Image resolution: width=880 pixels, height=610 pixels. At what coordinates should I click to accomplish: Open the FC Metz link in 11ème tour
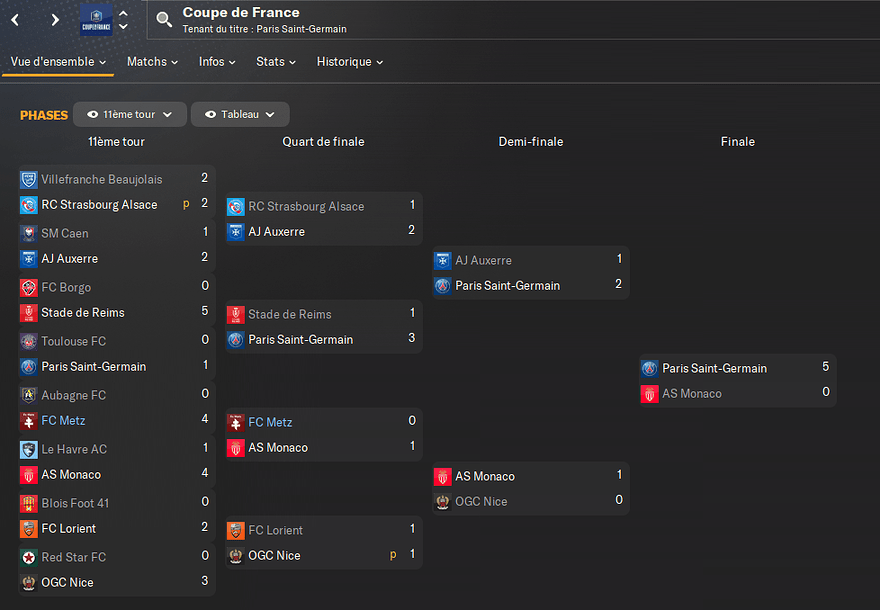(x=63, y=420)
